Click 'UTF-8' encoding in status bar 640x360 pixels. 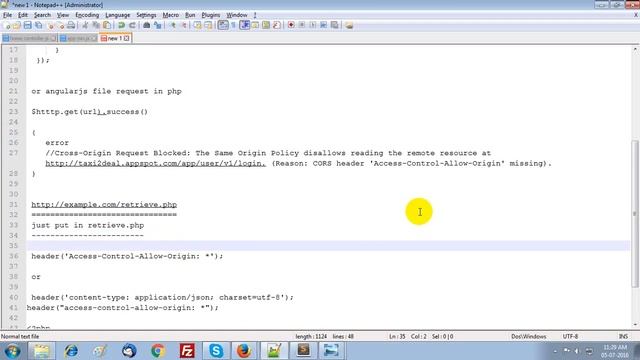(570, 337)
